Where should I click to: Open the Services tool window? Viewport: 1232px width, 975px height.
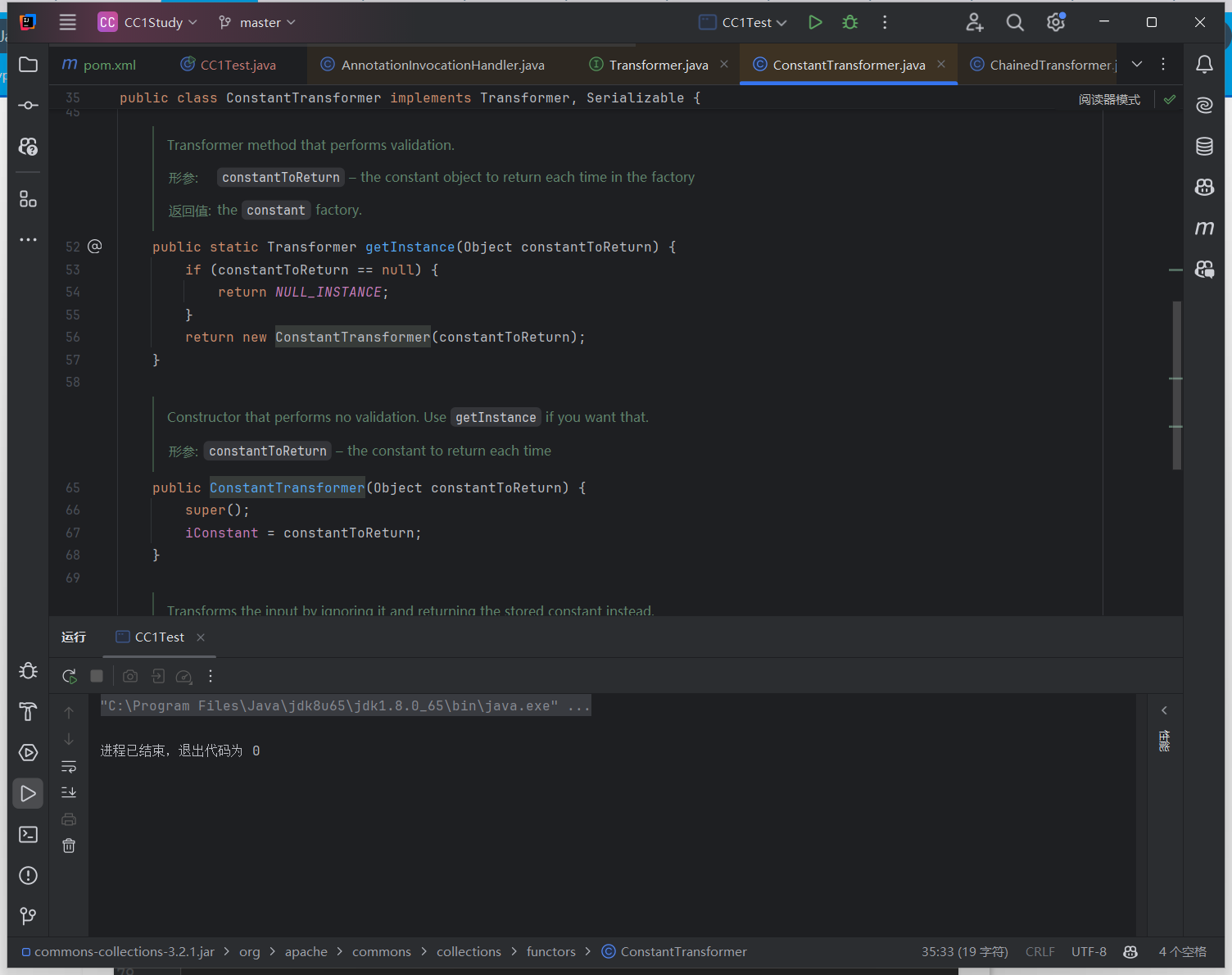coord(28,753)
